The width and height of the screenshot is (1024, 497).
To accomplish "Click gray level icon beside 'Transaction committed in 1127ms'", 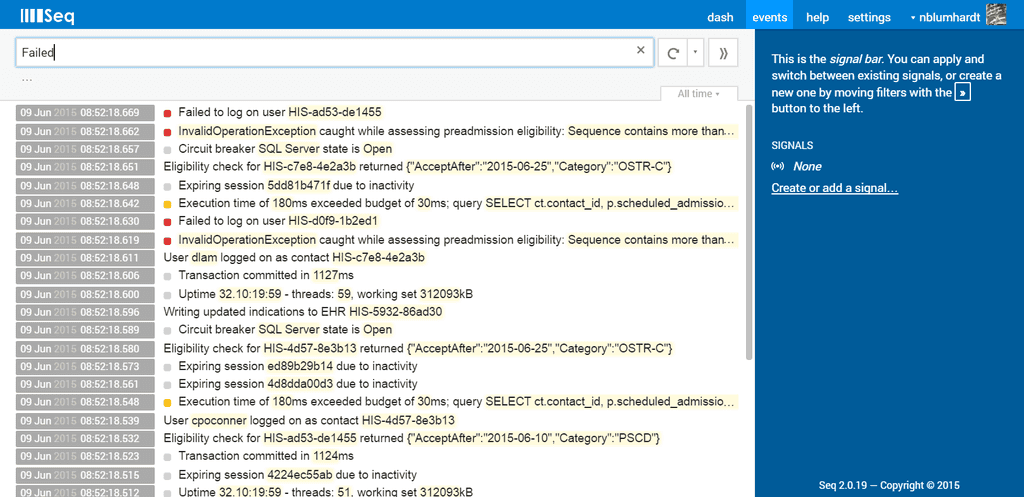I will click(168, 276).
